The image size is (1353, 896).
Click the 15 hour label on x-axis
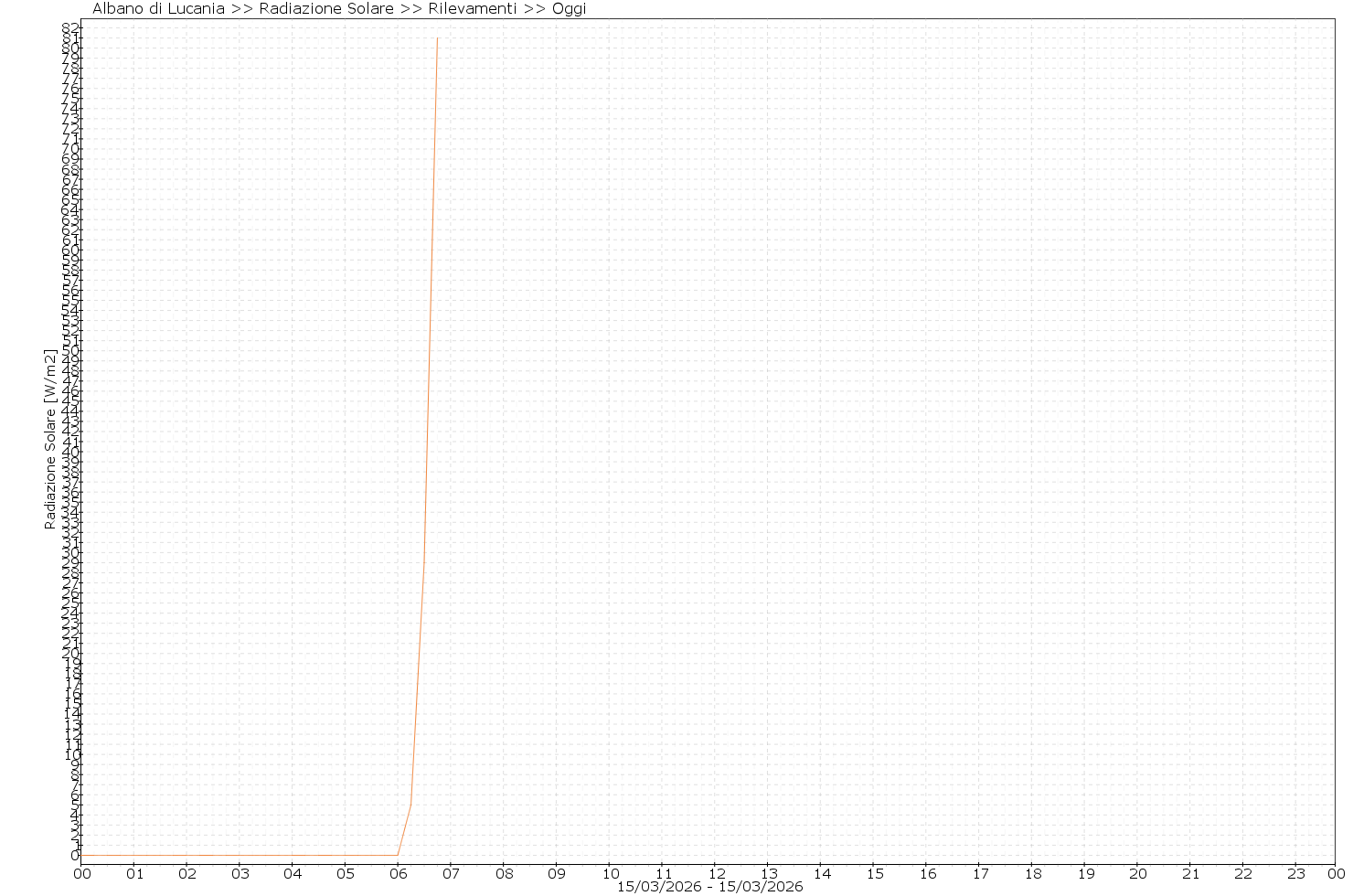(x=873, y=873)
